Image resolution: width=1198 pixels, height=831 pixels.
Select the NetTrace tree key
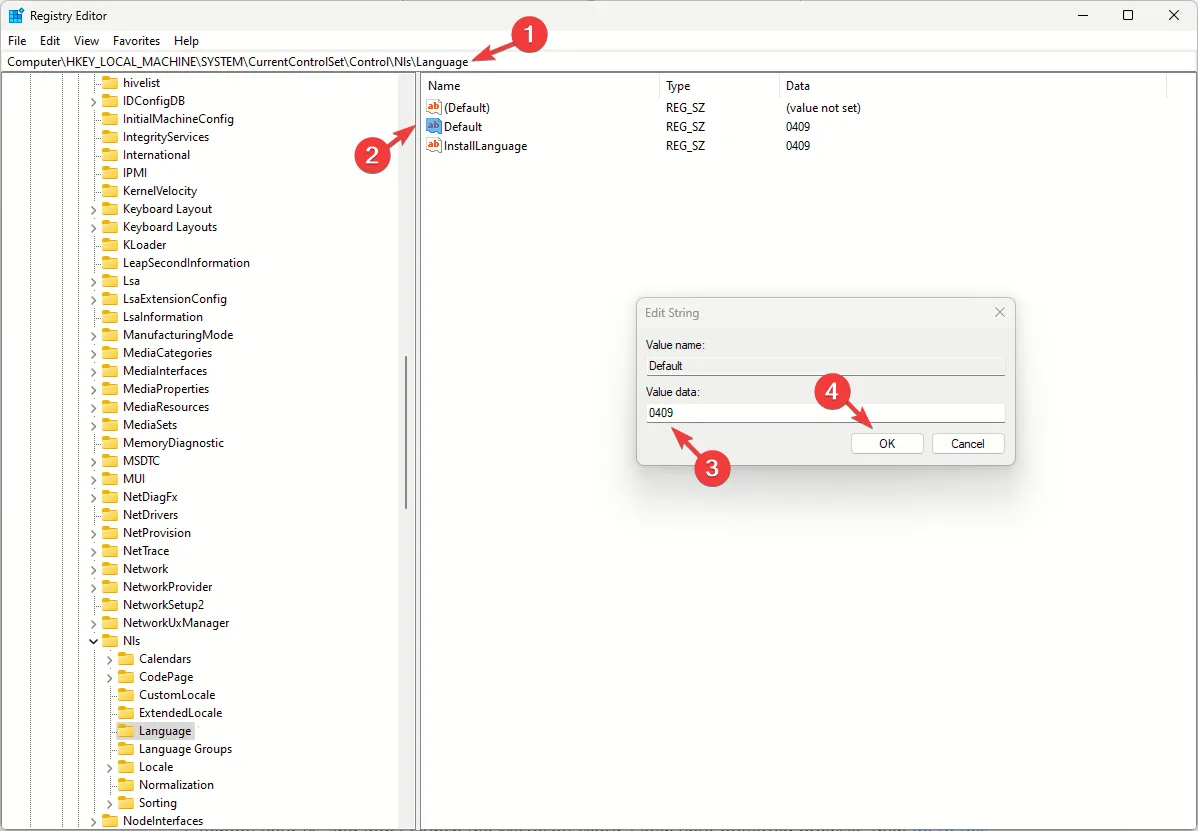point(146,551)
